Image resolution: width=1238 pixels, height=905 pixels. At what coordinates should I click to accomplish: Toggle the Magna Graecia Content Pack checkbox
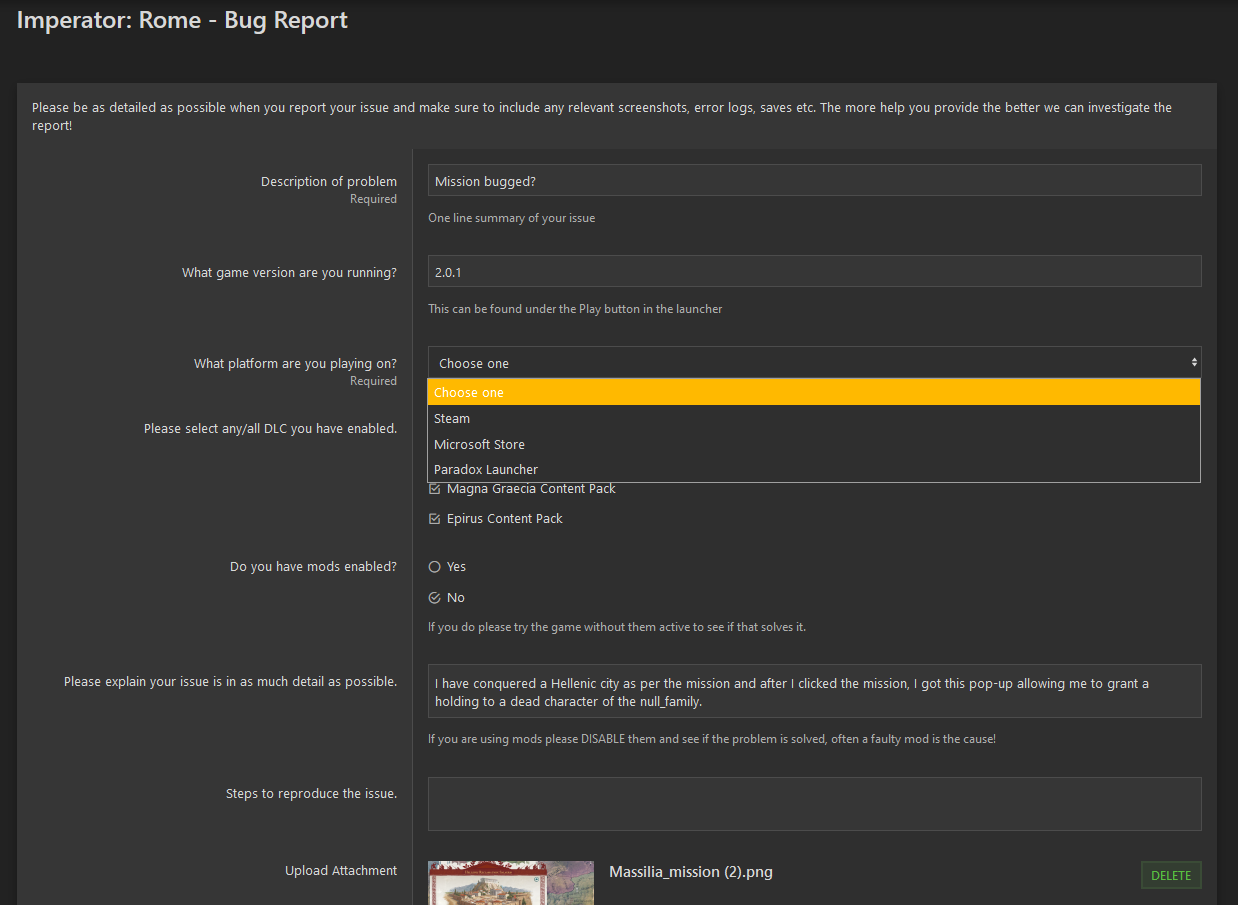point(434,489)
